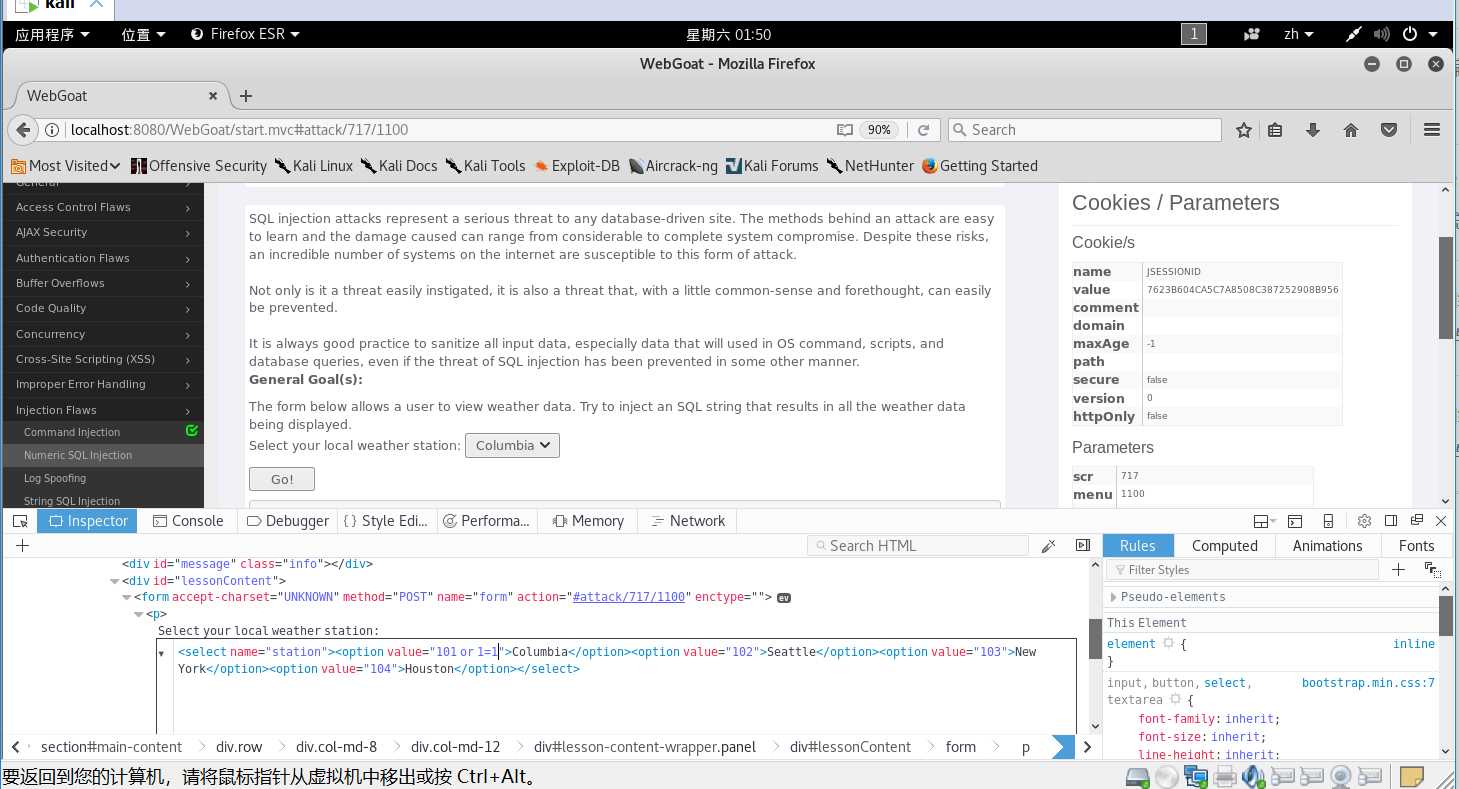Expand the Pseudo-elements section
Screen dimensions: 1459x789
click(1115, 597)
